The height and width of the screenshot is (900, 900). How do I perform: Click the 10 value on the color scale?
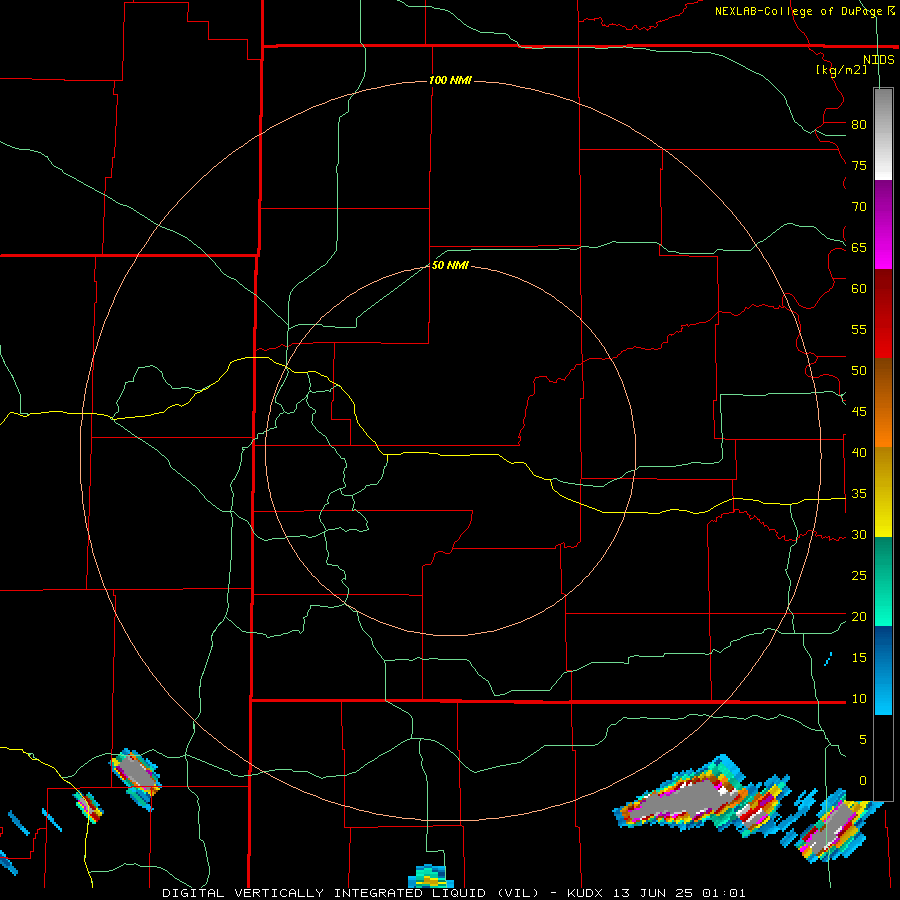(859, 699)
